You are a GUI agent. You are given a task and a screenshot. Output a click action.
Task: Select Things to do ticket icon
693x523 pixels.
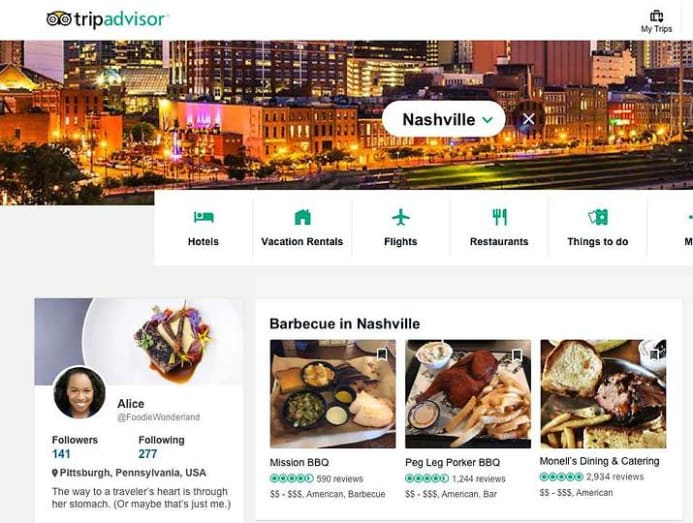[598, 217]
